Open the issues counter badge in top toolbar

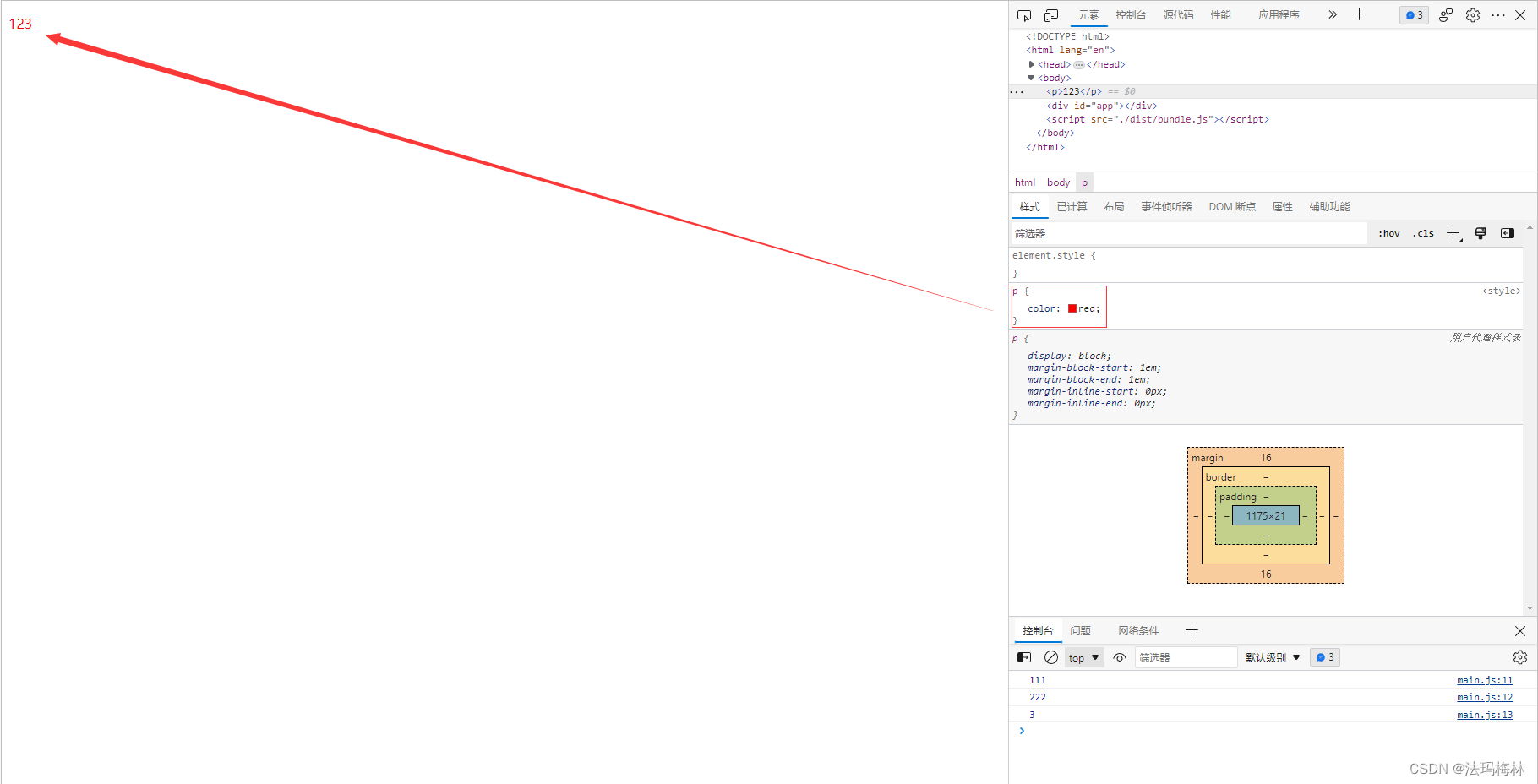click(x=1414, y=15)
